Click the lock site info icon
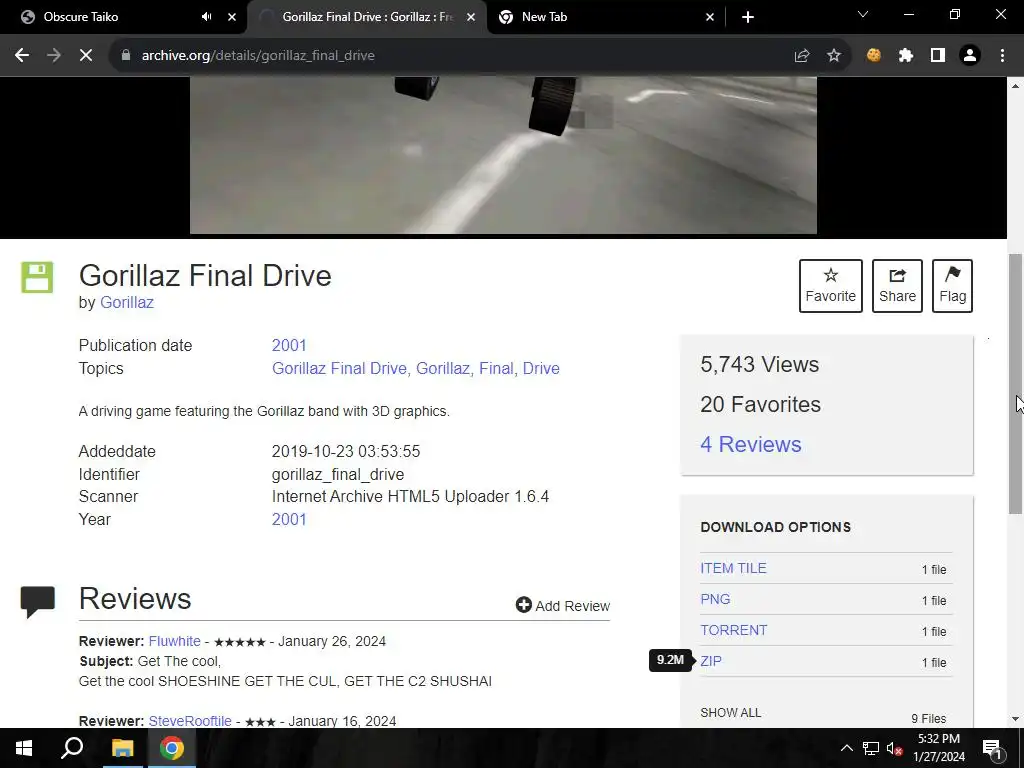The width and height of the screenshot is (1024, 768). 126,56
